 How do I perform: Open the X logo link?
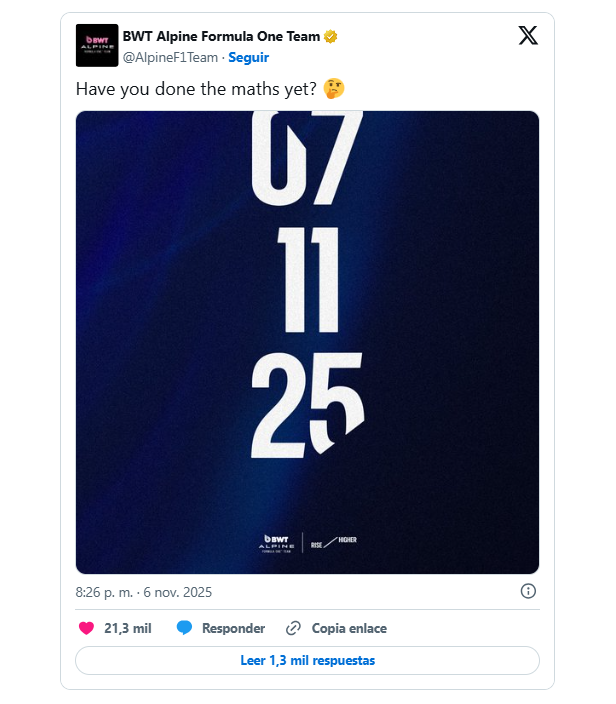click(x=528, y=36)
